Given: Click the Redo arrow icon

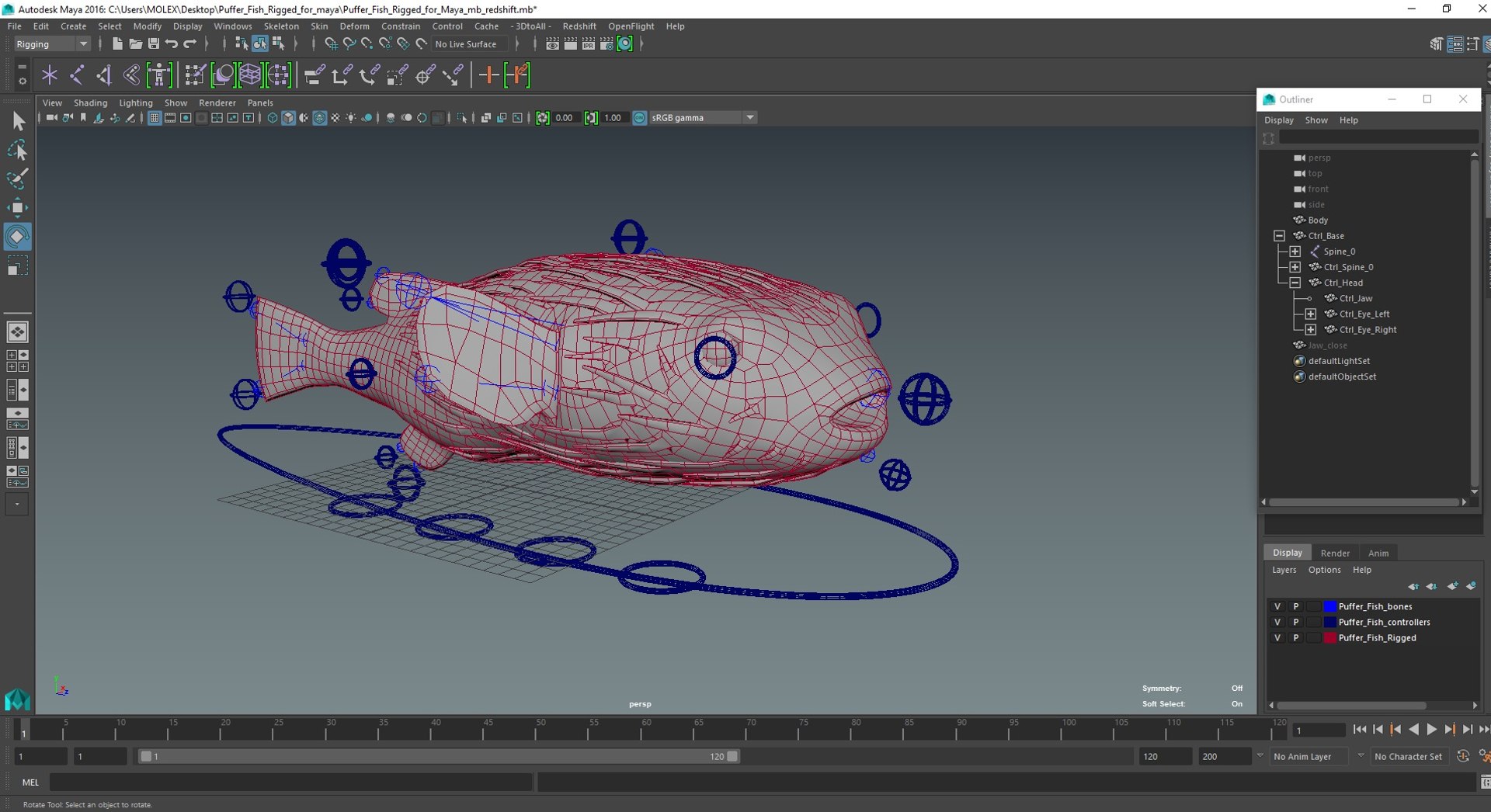Looking at the screenshot, I should pyautogui.click(x=190, y=44).
